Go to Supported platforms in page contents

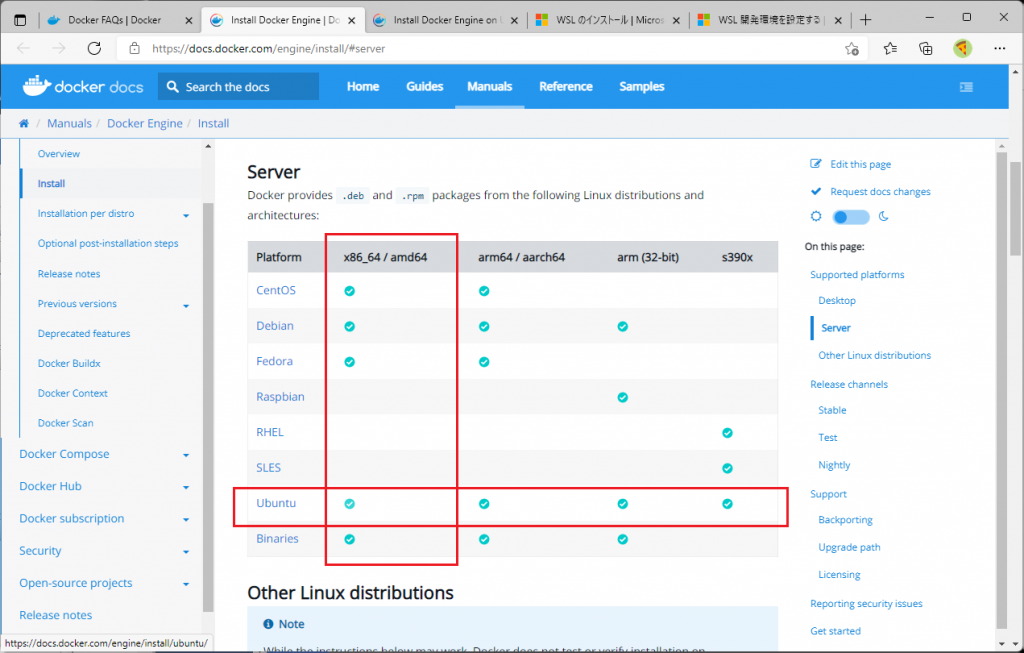[x=857, y=274]
